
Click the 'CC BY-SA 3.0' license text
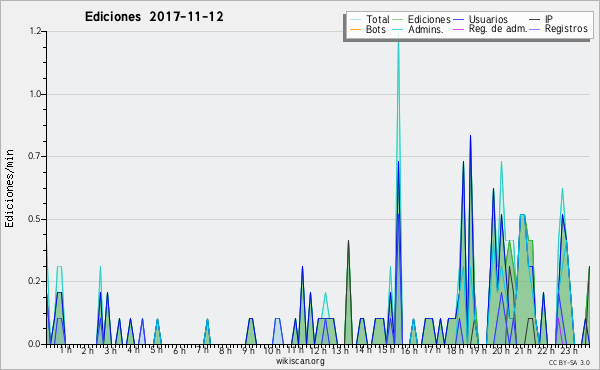pos(569,362)
